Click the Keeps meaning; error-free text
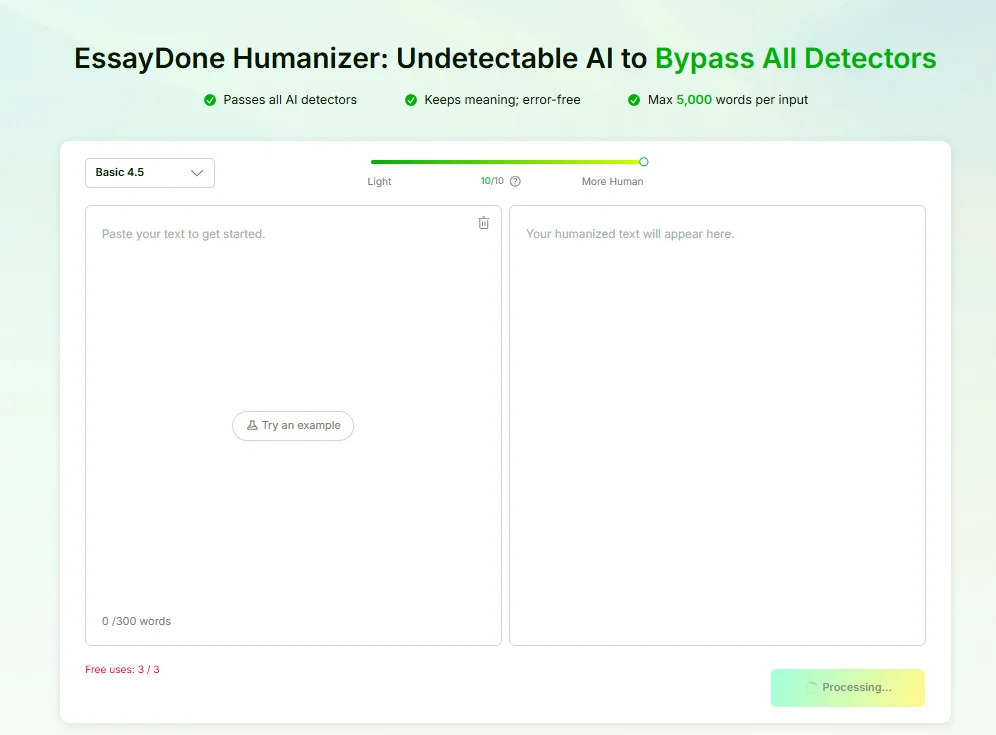Image resolution: width=996 pixels, height=735 pixels. tap(502, 100)
